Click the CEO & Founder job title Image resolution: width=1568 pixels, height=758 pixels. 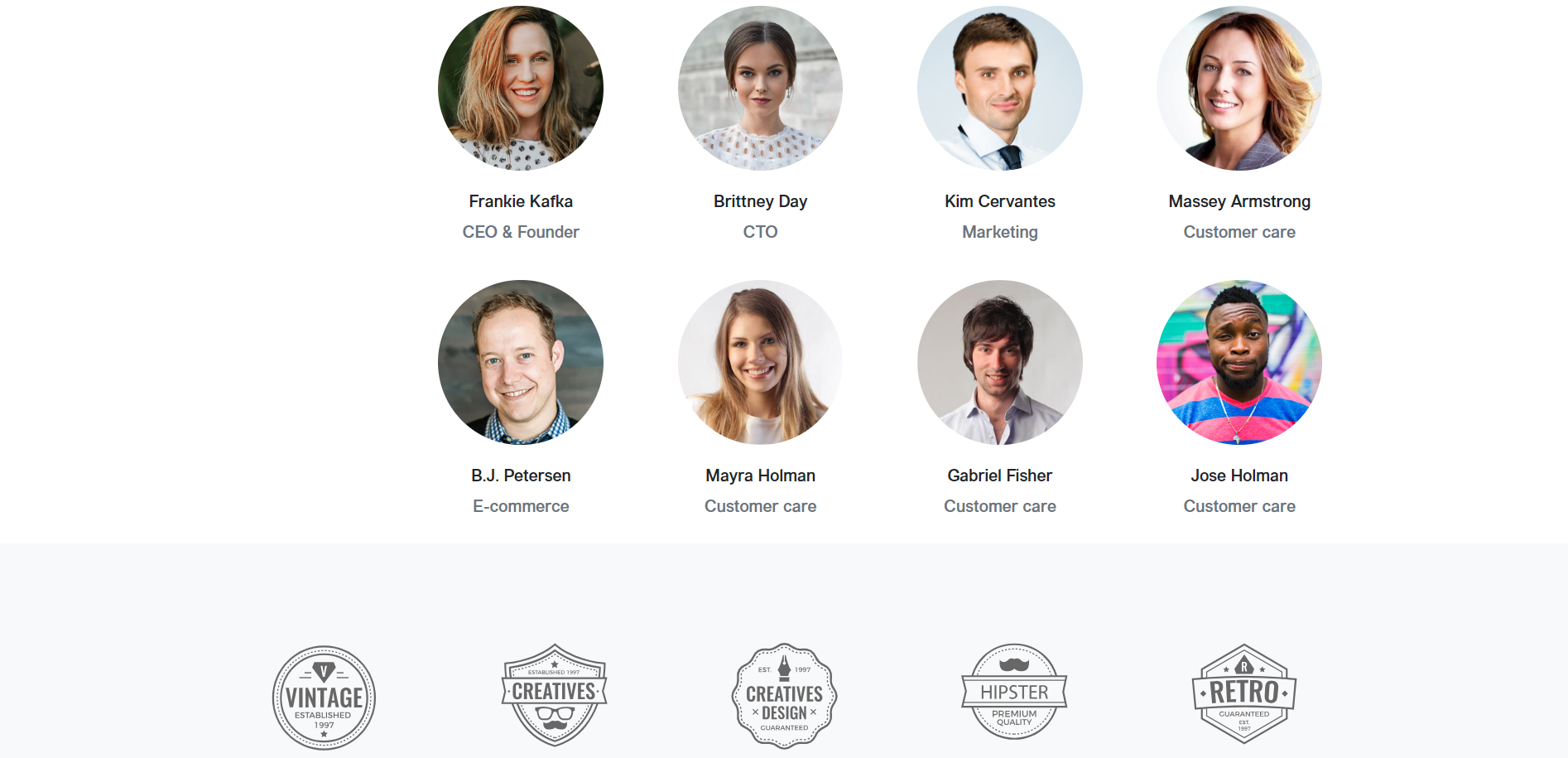(521, 232)
